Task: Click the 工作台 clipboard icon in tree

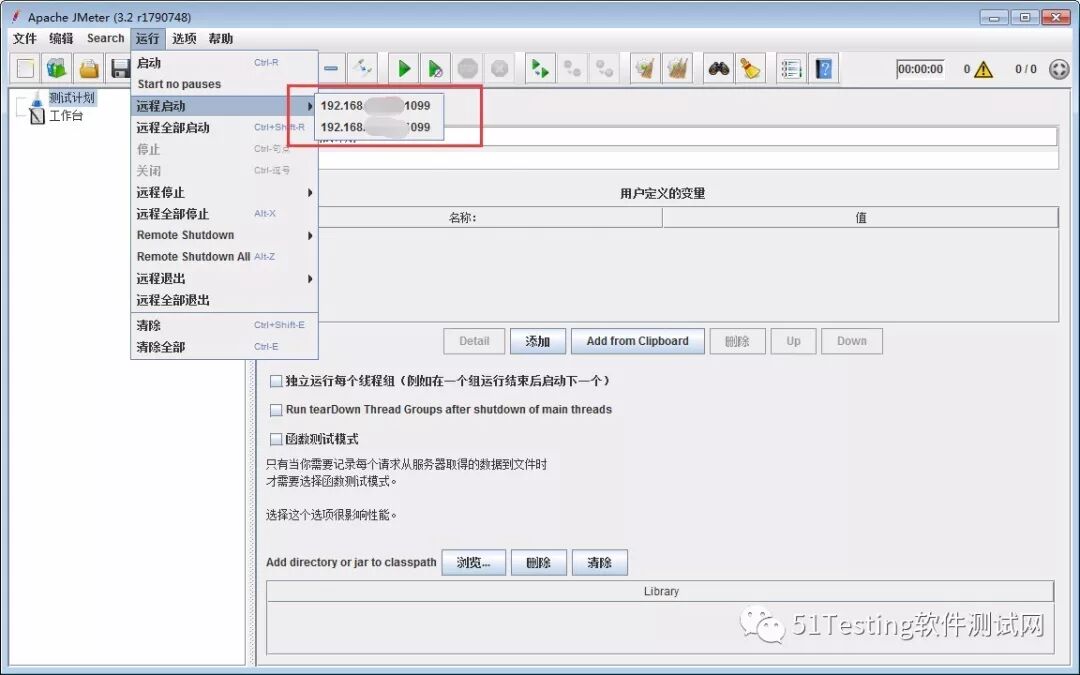Action: click(37, 116)
